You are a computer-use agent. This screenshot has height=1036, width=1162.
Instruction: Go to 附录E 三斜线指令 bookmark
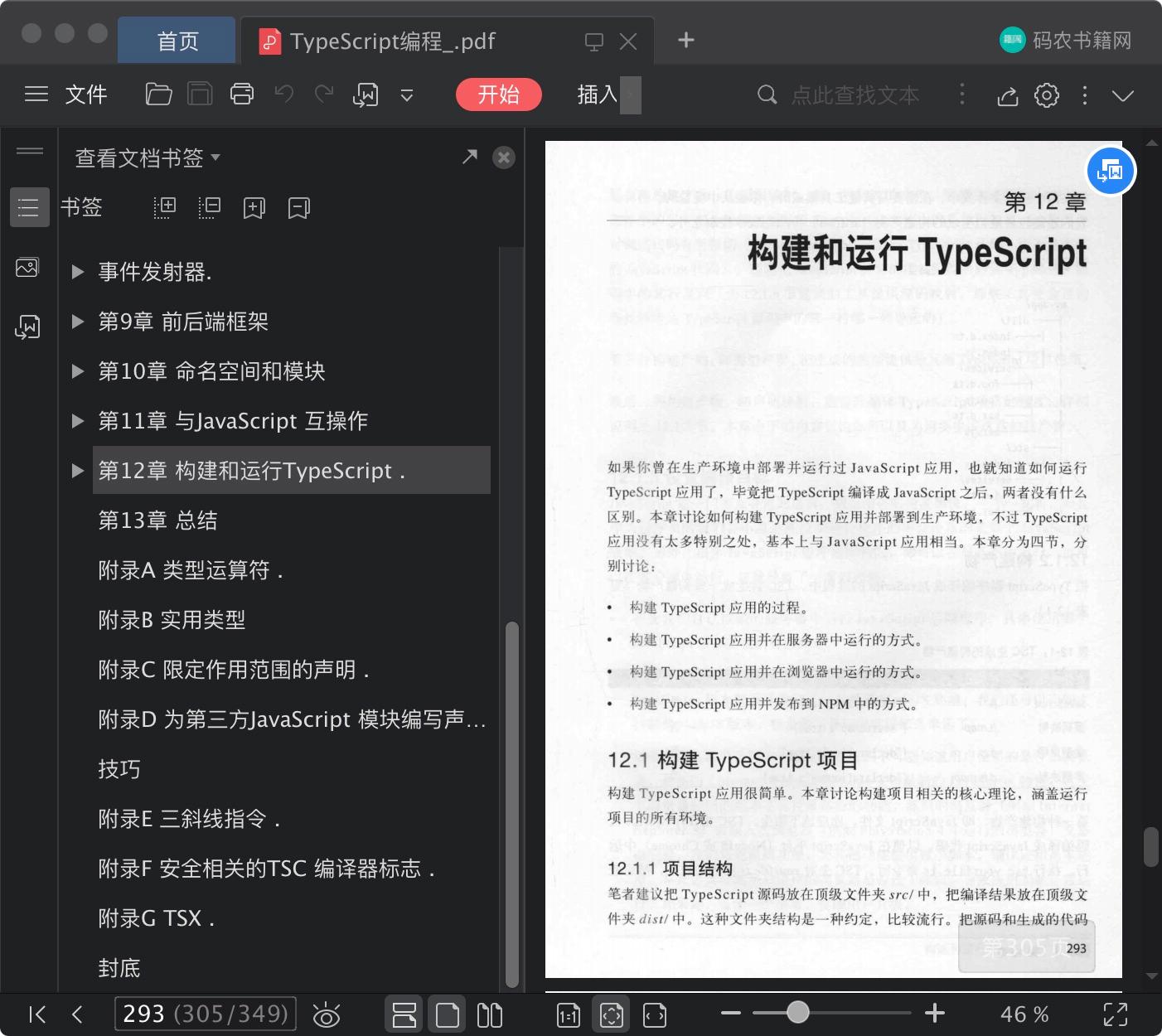click(x=189, y=819)
